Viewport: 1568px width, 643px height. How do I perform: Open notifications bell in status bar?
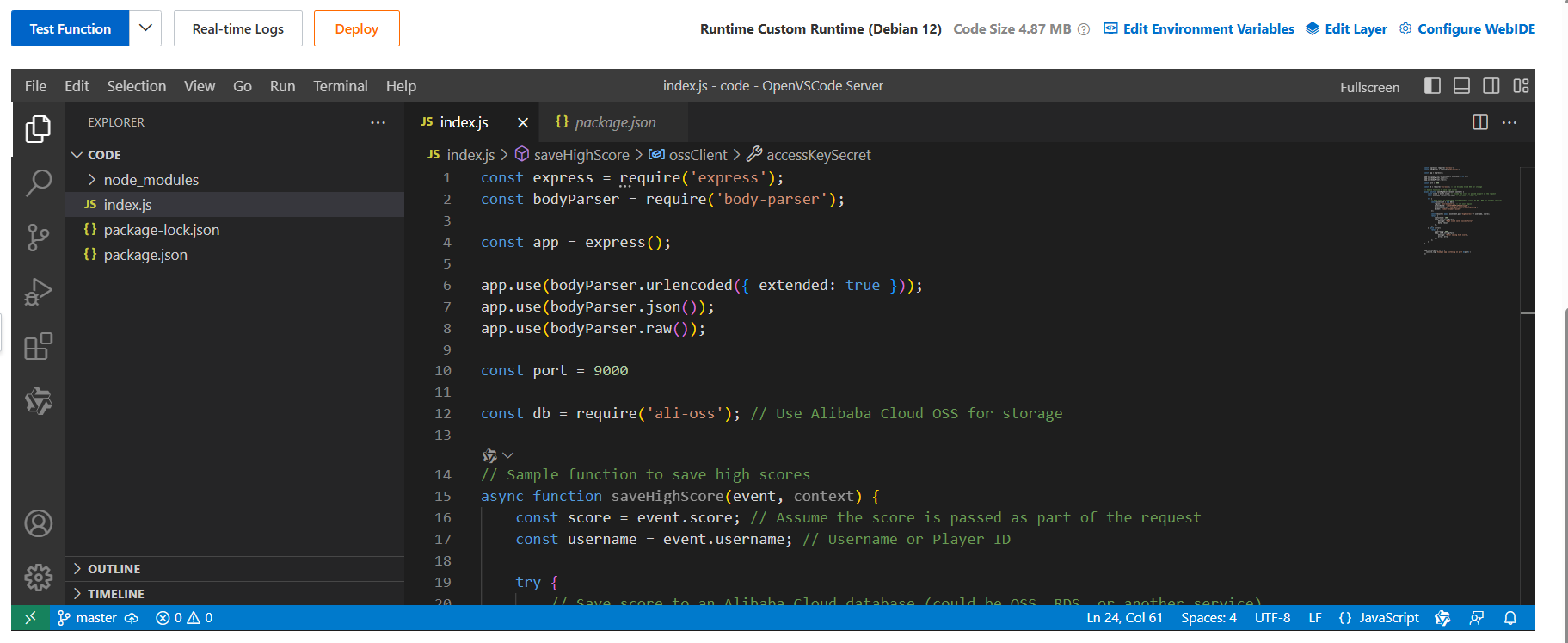point(1510,618)
